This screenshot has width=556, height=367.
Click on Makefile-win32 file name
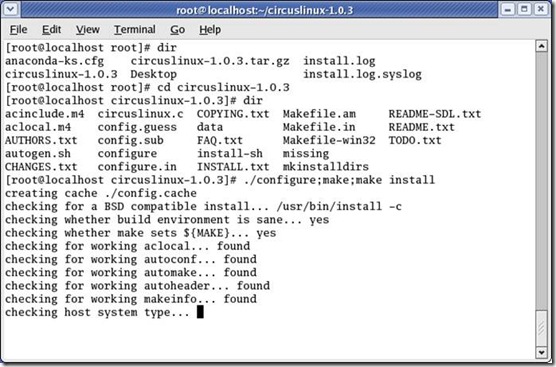click(329, 140)
